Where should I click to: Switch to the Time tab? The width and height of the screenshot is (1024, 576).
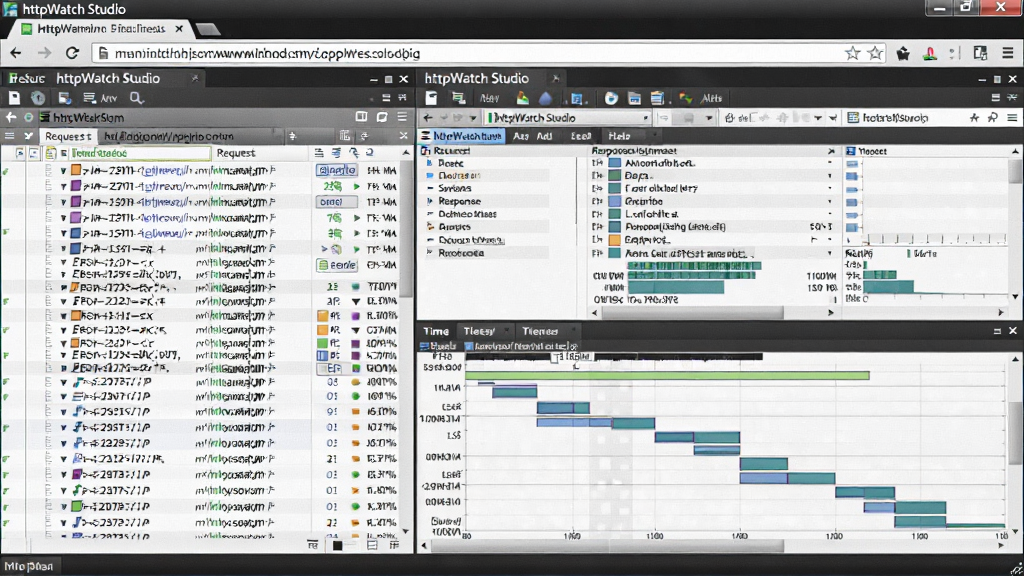click(x=436, y=331)
